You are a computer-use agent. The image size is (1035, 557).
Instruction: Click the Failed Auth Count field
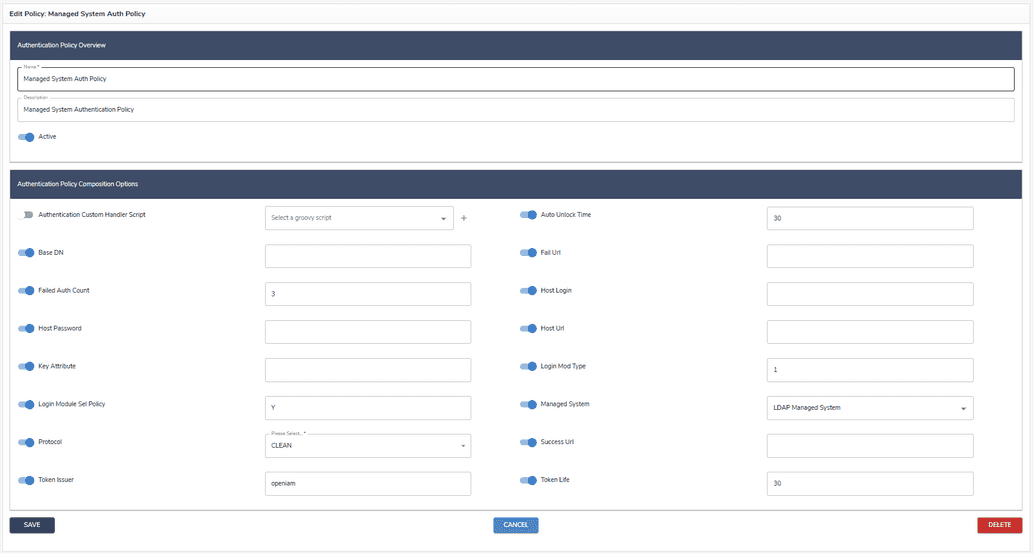pos(368,294)
